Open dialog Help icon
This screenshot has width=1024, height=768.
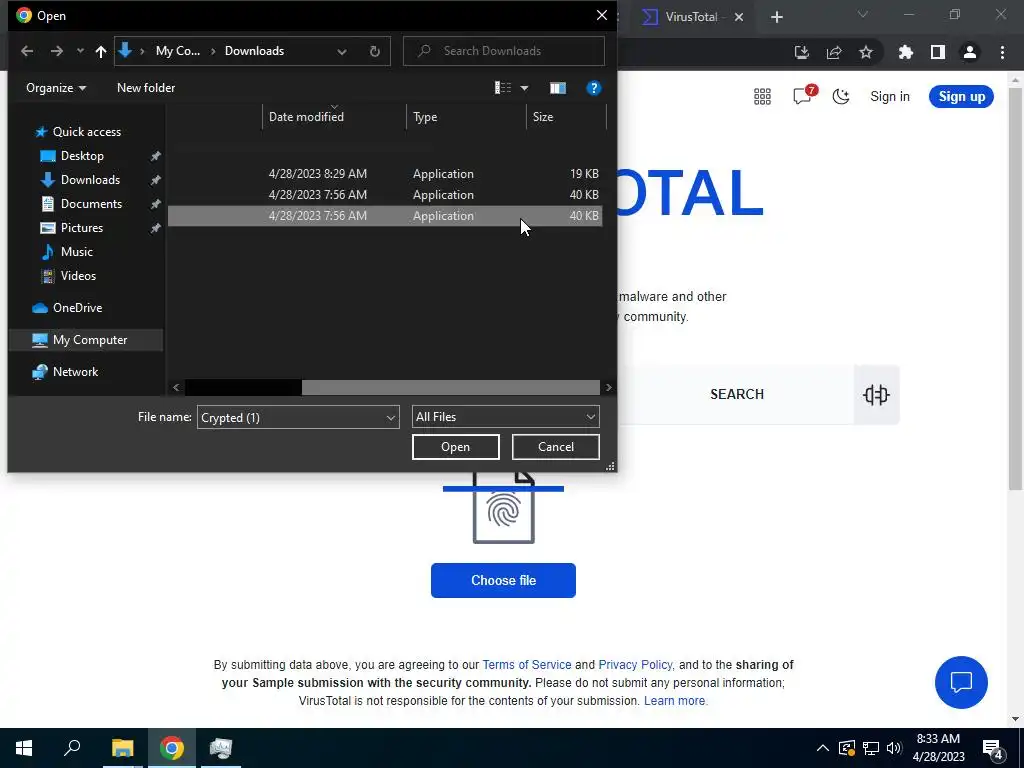coord(594,88)
